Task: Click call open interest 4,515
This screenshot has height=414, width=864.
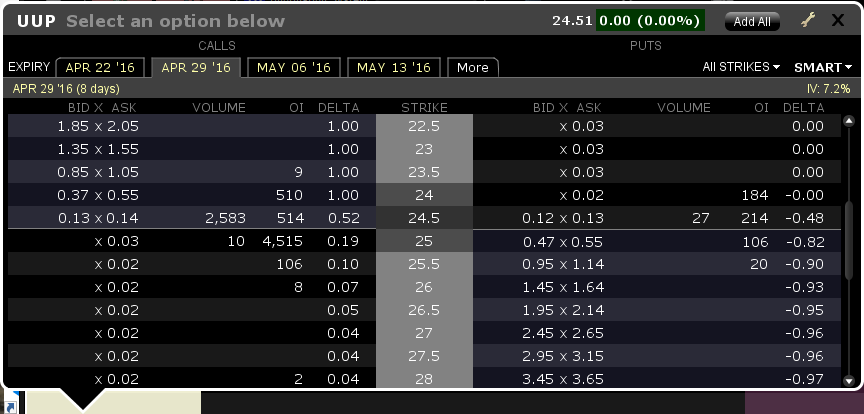Action: coord(281,241)
